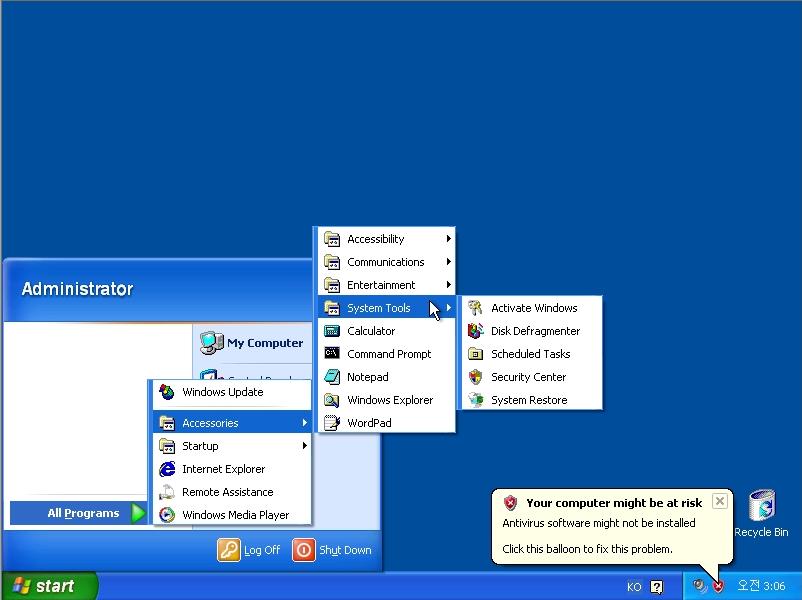Select Remote Assistance menu entry
The image size is (802, 600).
point(232,492)
